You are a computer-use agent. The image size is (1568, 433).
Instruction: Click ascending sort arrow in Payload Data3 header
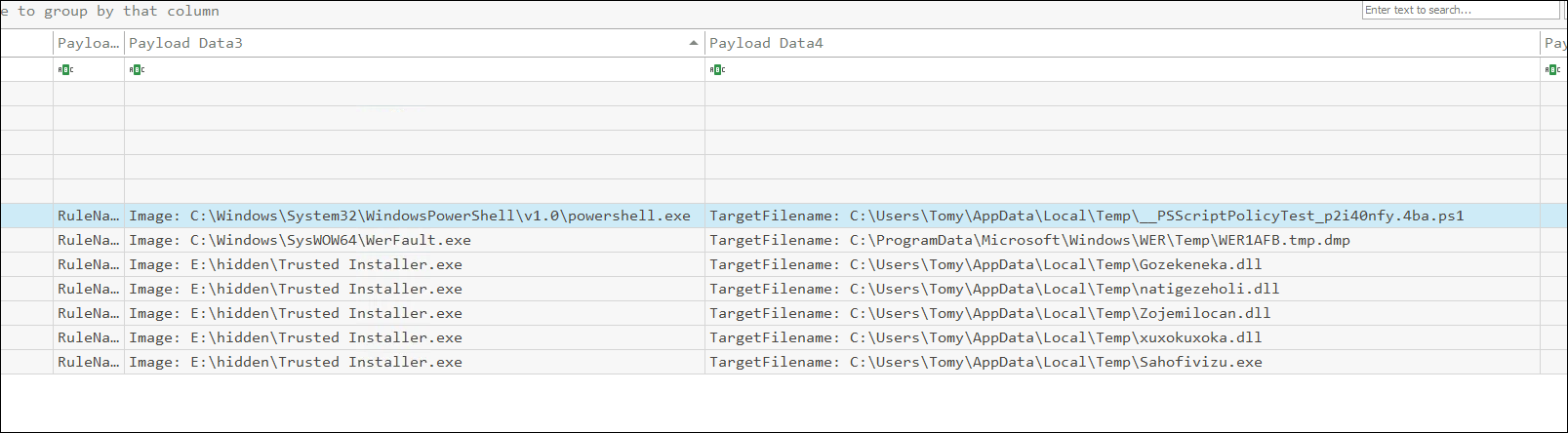pyautogui.click(x=693, y=43)
